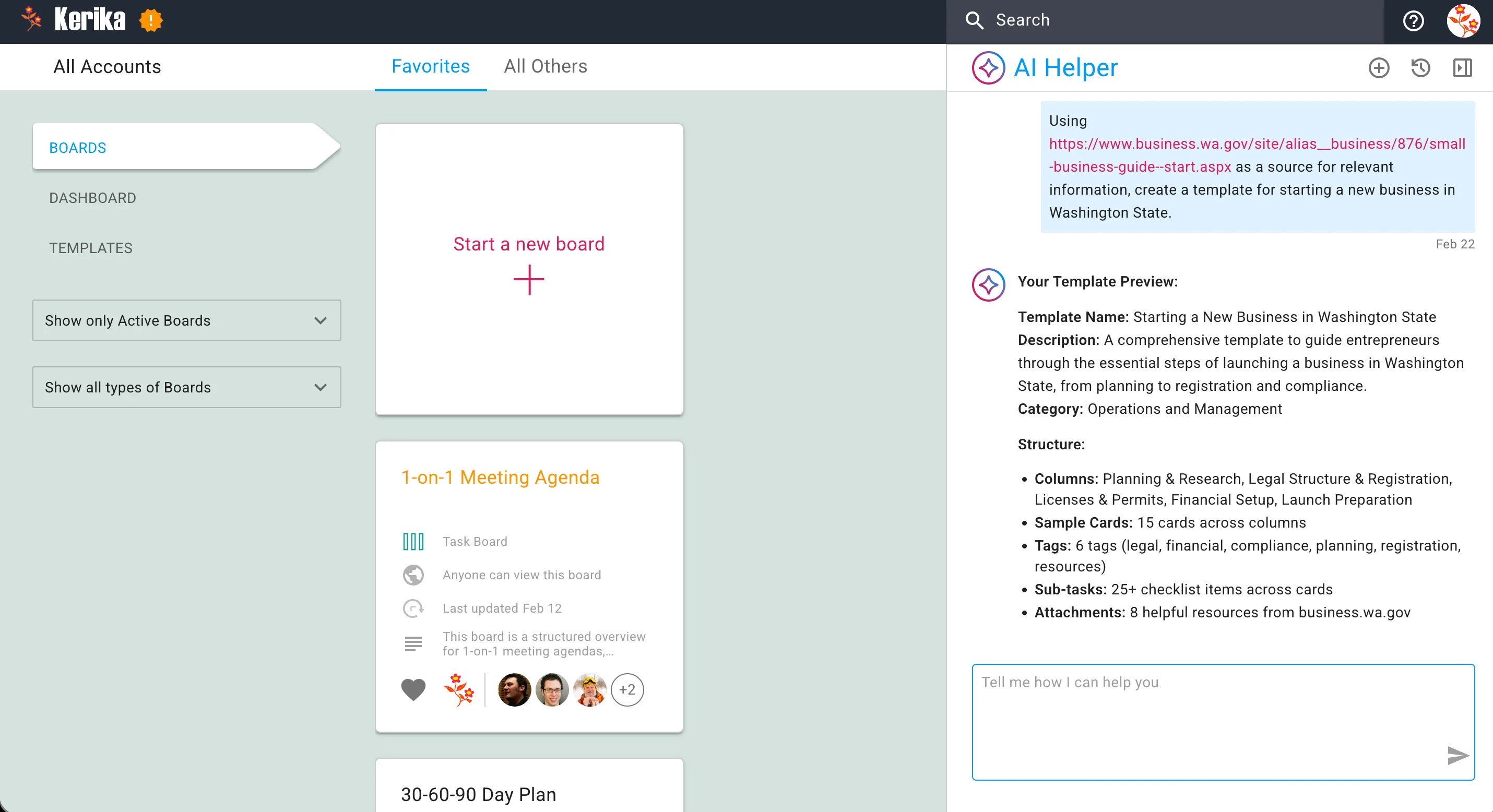Switch to the All Others tab

(x=546, y=67)
